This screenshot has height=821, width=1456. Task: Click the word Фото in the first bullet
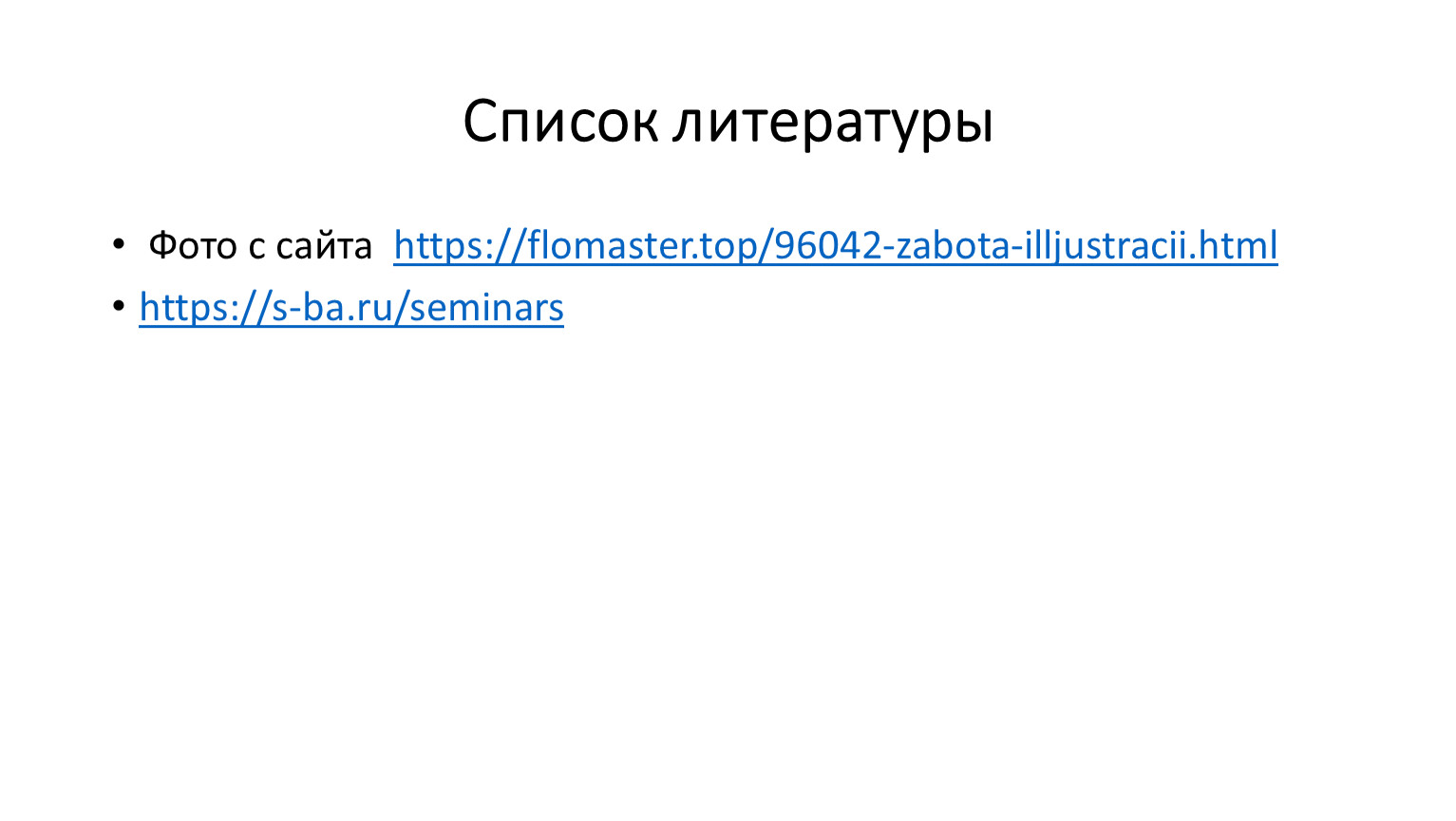click(193, 246)
